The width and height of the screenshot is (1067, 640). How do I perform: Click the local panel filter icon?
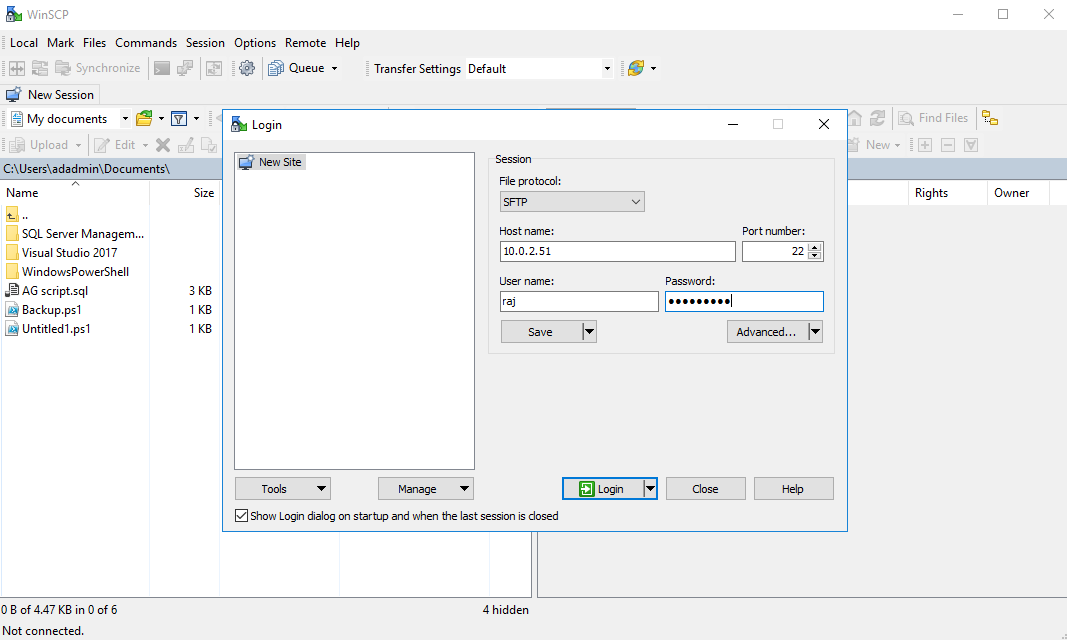click(x=179, y=118)
